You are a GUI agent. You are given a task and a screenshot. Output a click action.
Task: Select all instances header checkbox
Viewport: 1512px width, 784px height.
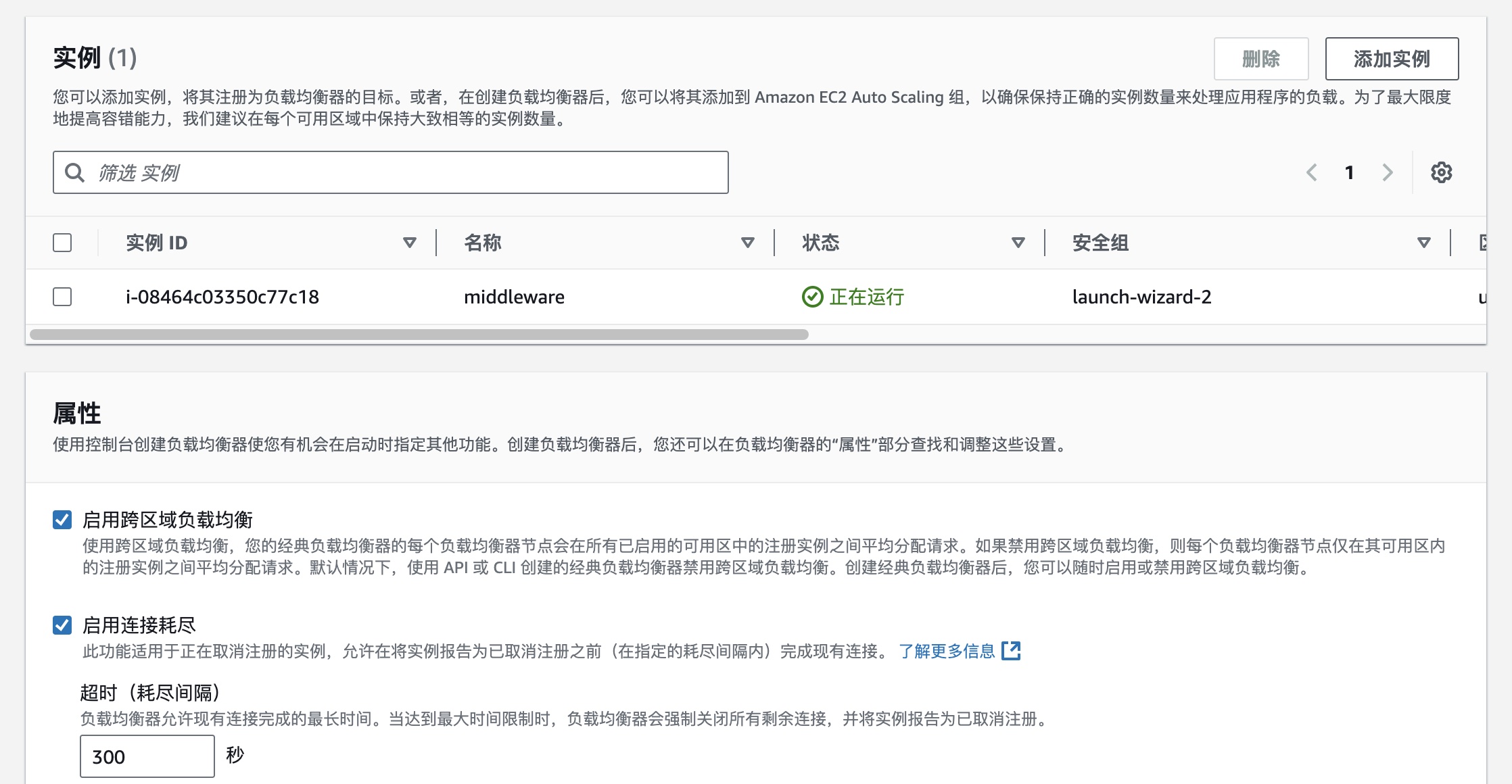coord(62,243)
